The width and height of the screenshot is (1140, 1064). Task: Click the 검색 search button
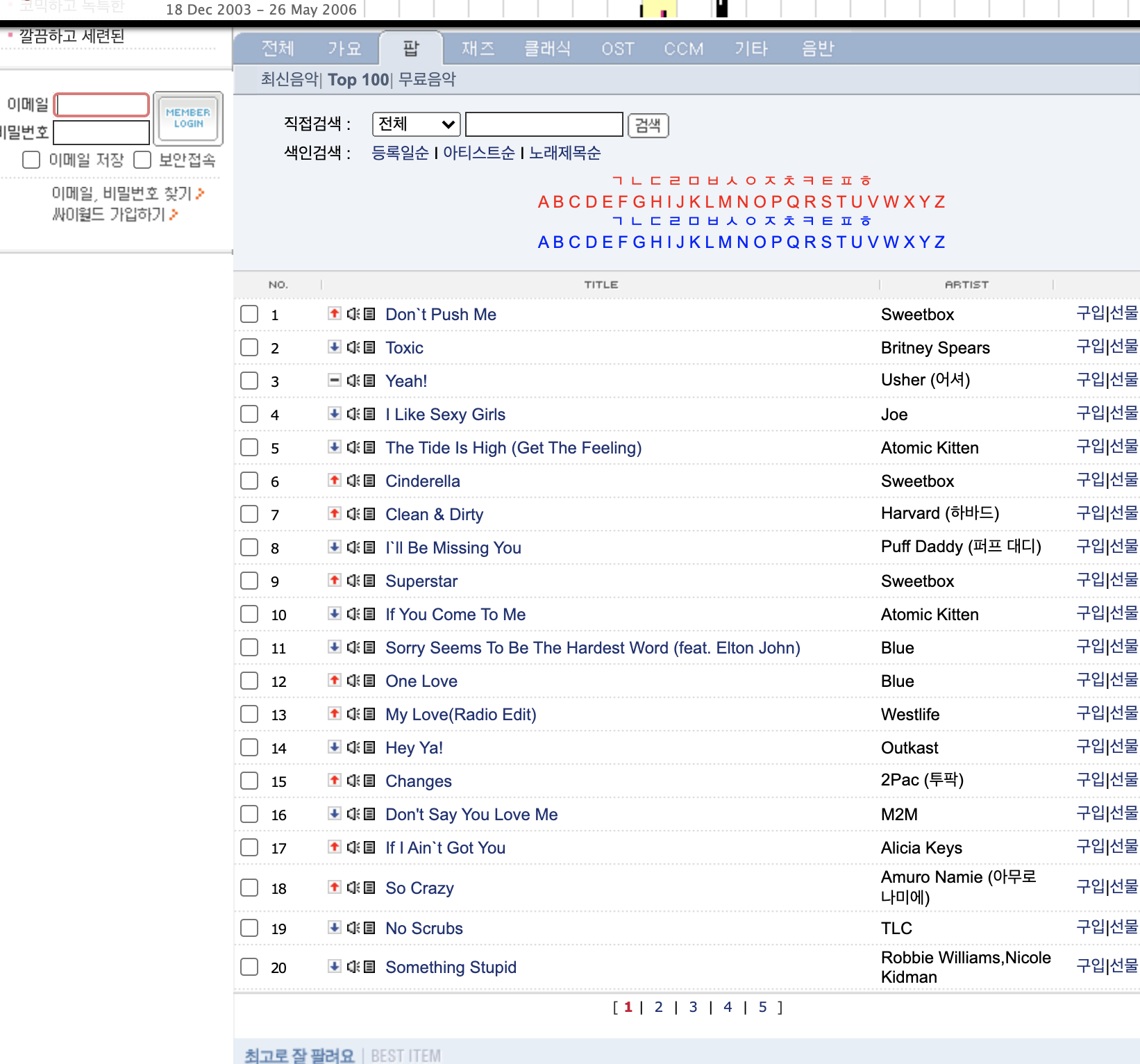click(648, 125)
